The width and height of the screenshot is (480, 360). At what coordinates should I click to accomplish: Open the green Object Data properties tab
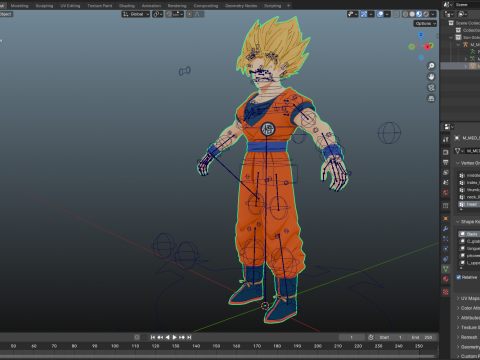(x=446, y=269)
